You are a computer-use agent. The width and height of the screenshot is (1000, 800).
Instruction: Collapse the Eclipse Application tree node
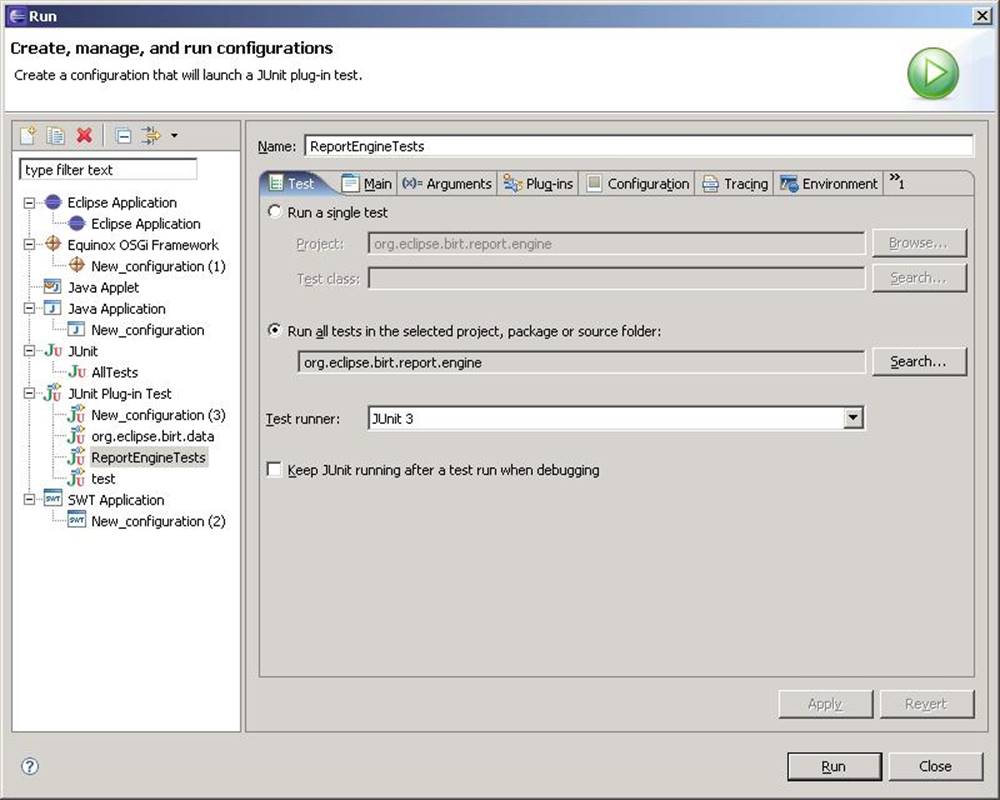(29, 203)
